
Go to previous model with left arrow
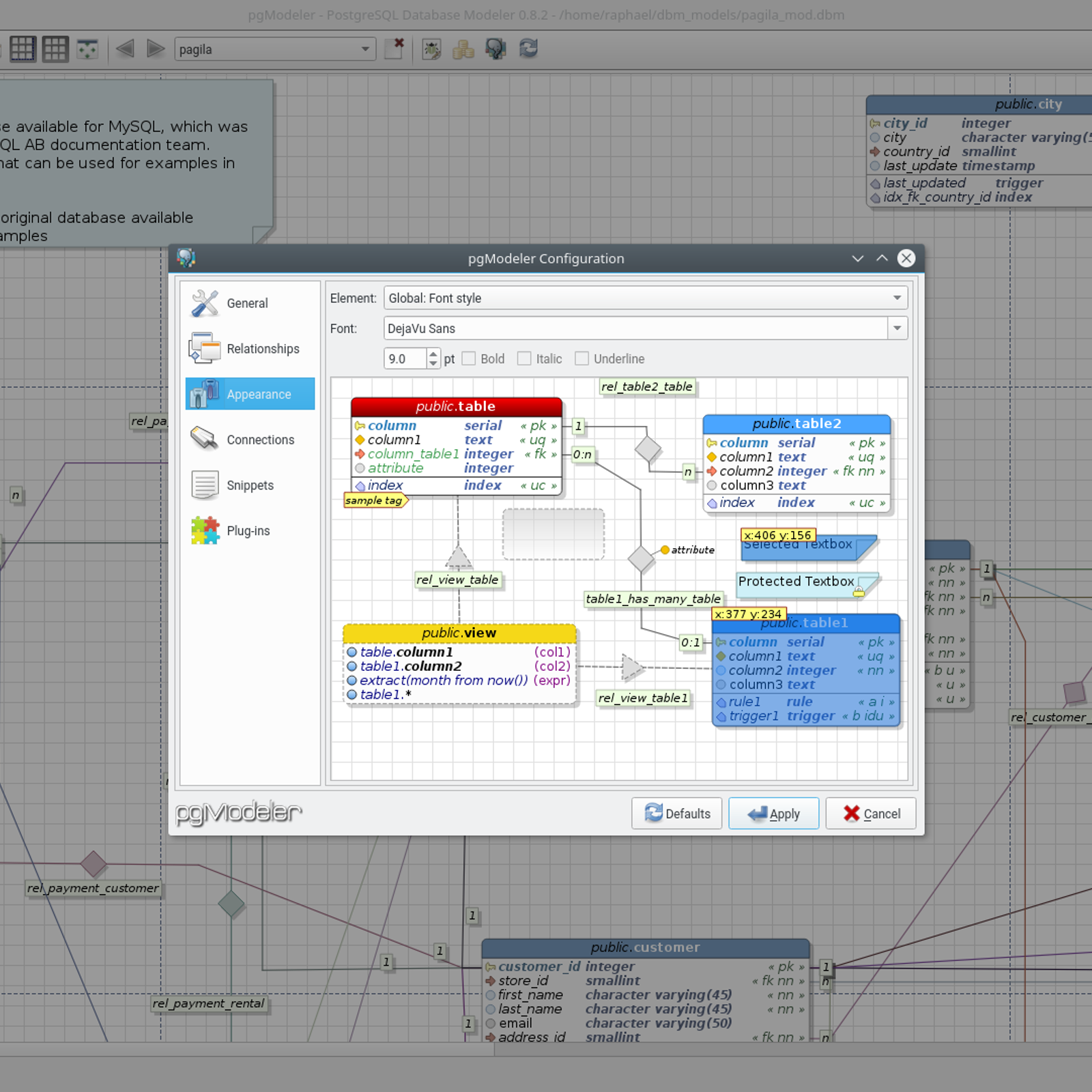125,49
